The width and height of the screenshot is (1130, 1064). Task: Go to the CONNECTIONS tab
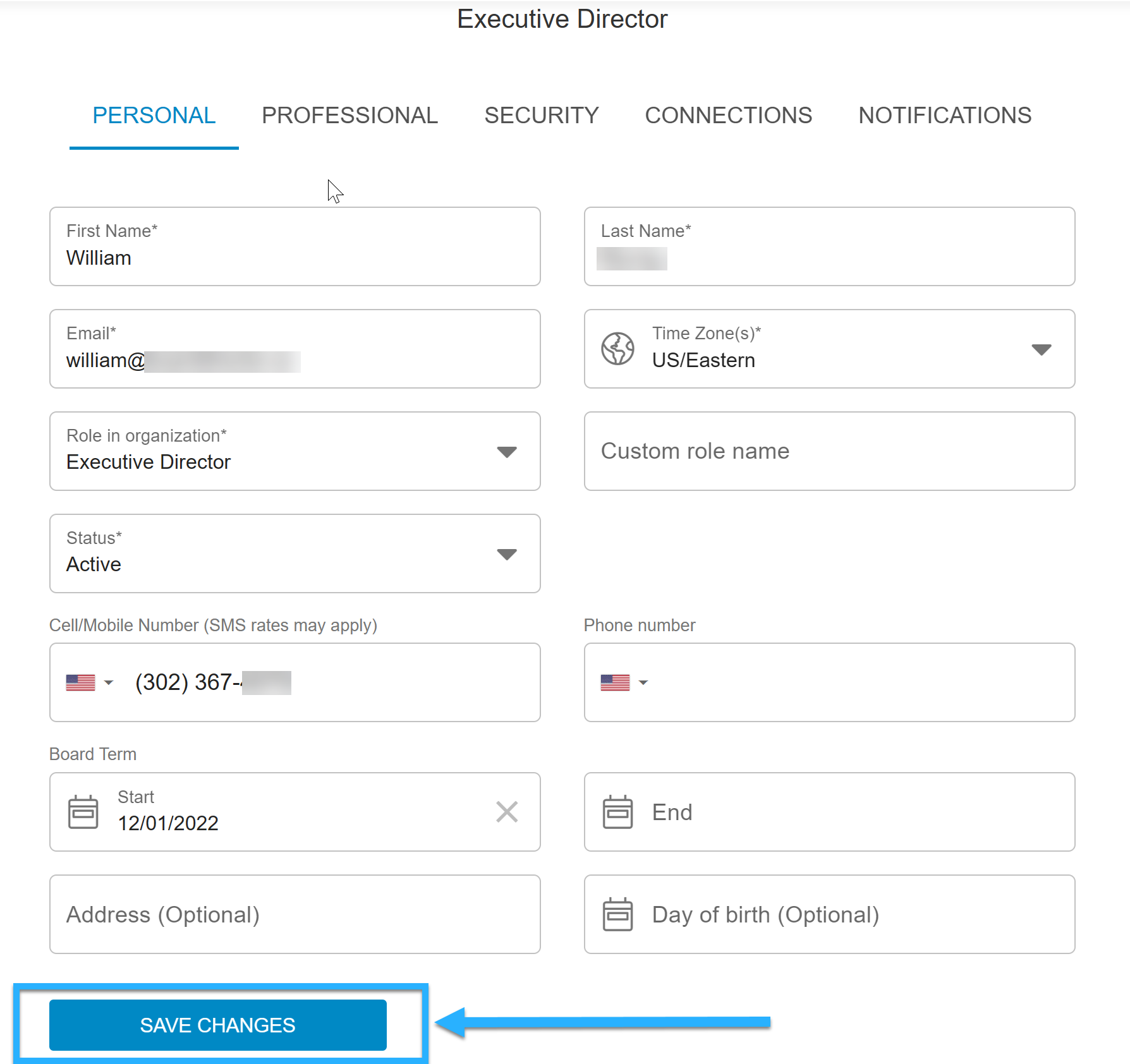click(728, 116)
